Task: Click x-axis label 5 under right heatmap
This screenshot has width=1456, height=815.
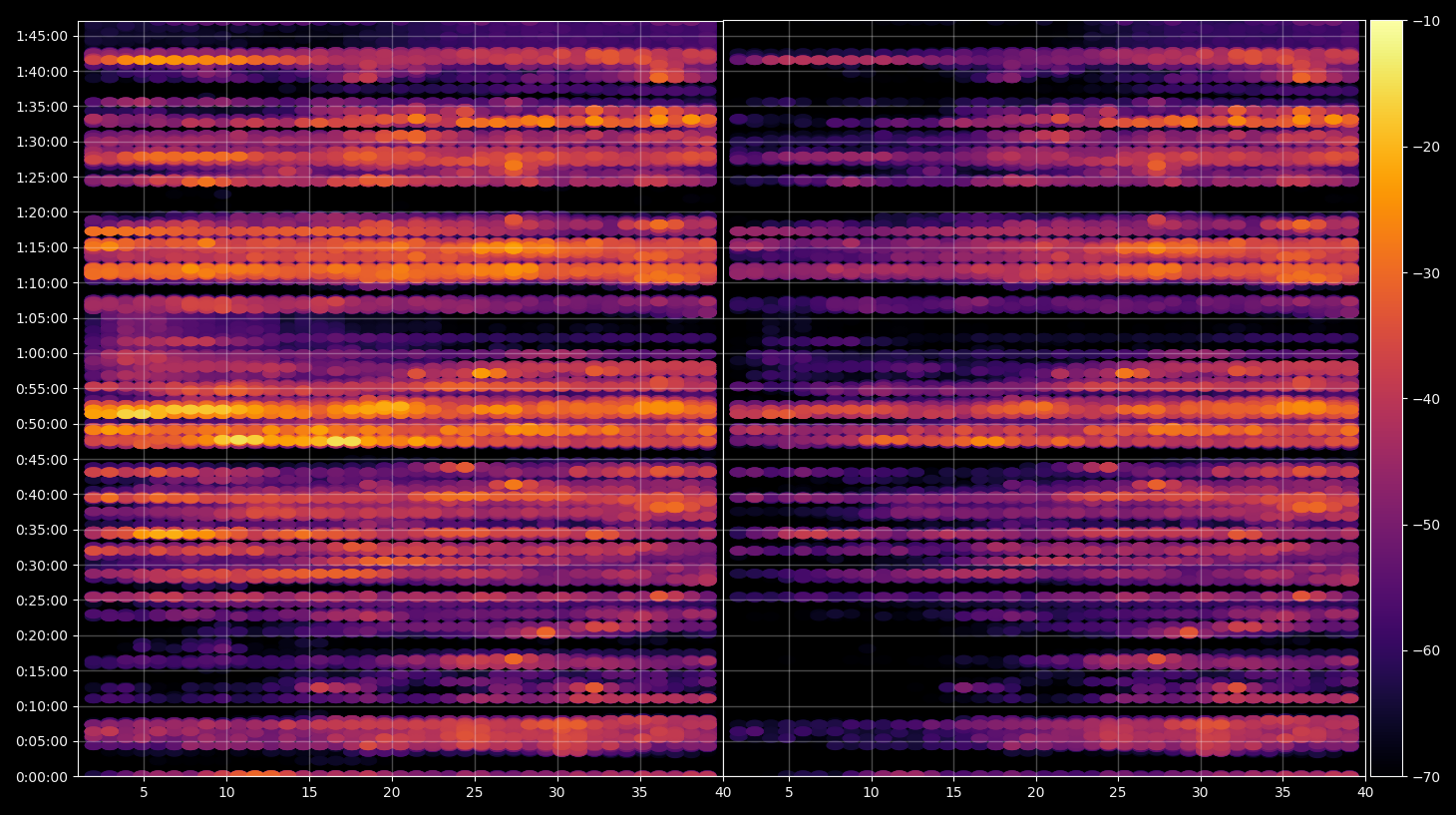Action: click(789, 793)
